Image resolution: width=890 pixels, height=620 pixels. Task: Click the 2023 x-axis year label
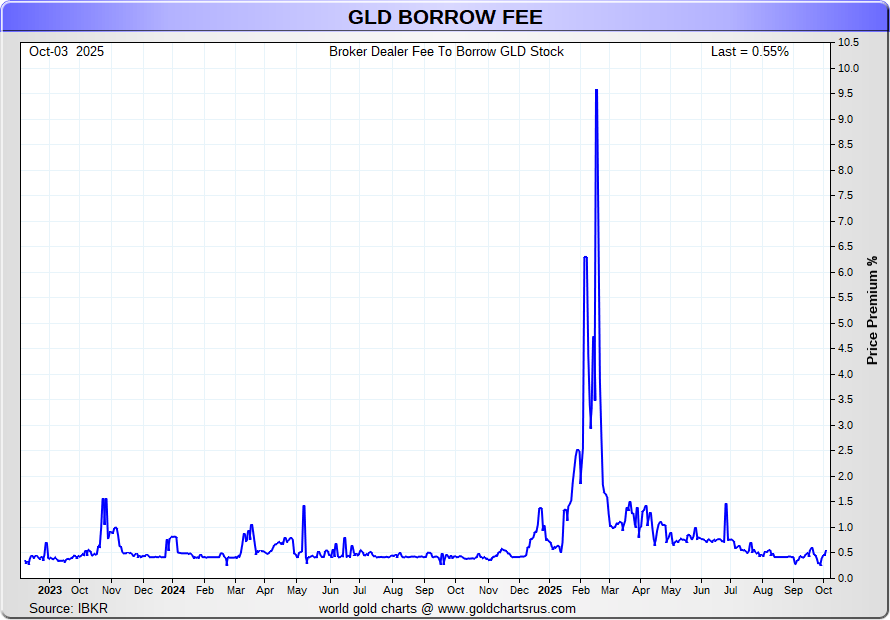tap(49, 590)
